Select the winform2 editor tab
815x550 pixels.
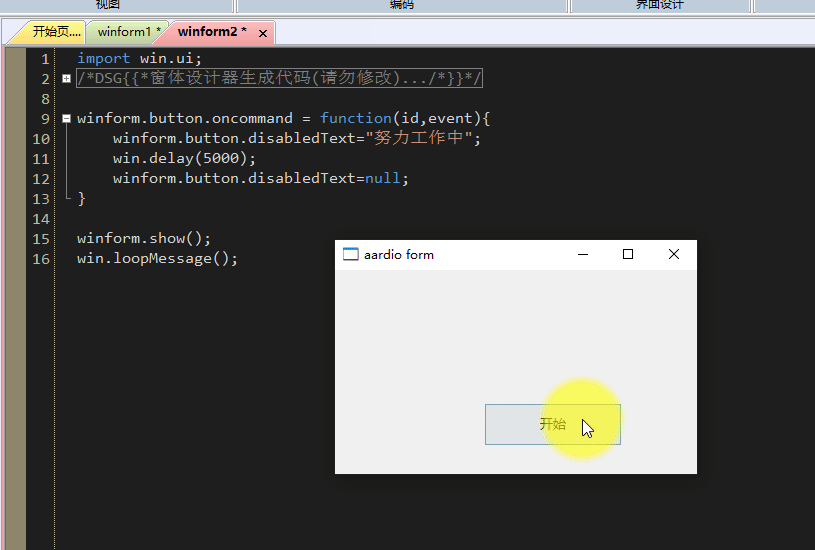[211, 32]
